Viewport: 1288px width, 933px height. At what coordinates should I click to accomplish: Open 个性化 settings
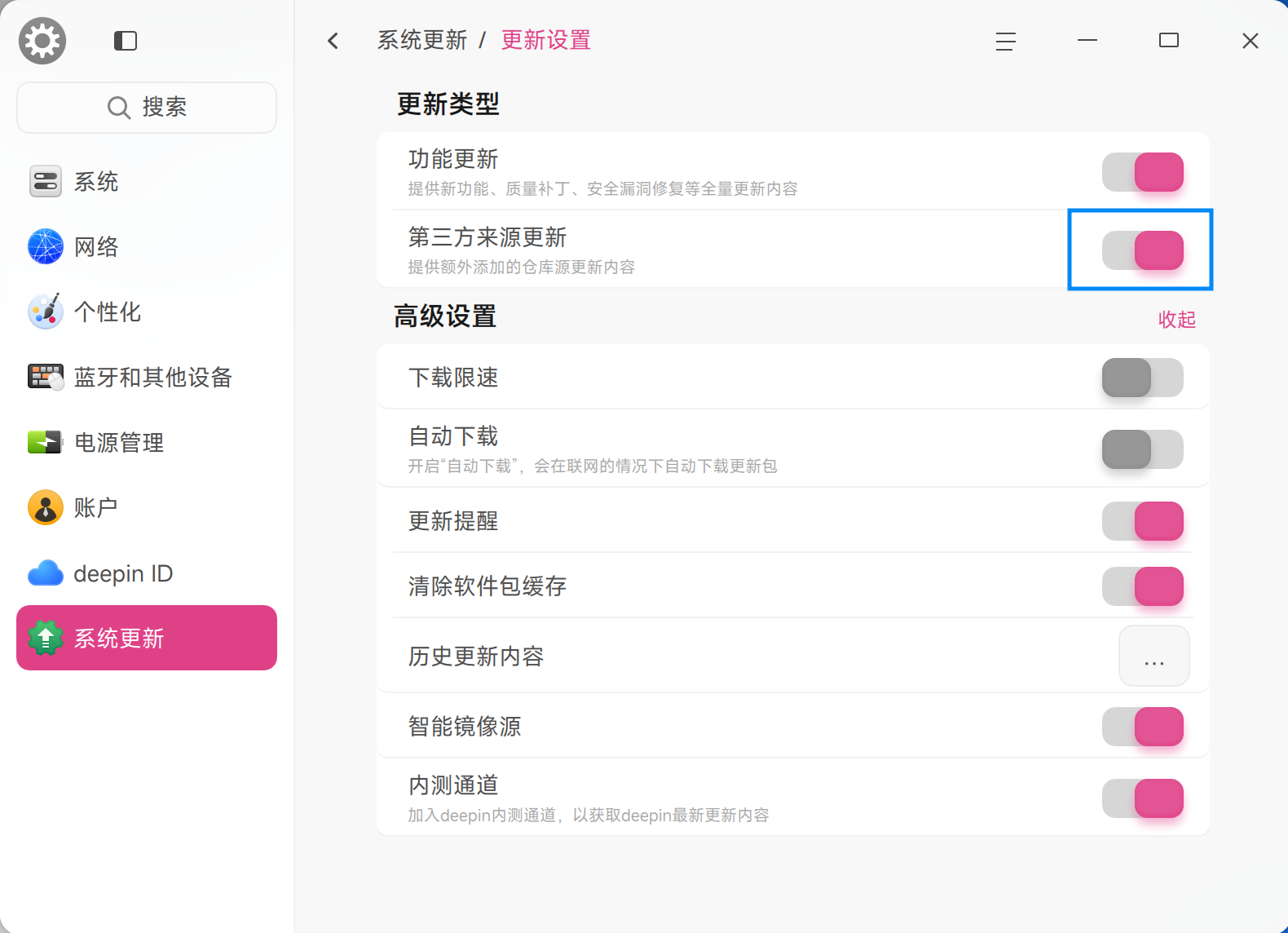[x=147, y=312]
